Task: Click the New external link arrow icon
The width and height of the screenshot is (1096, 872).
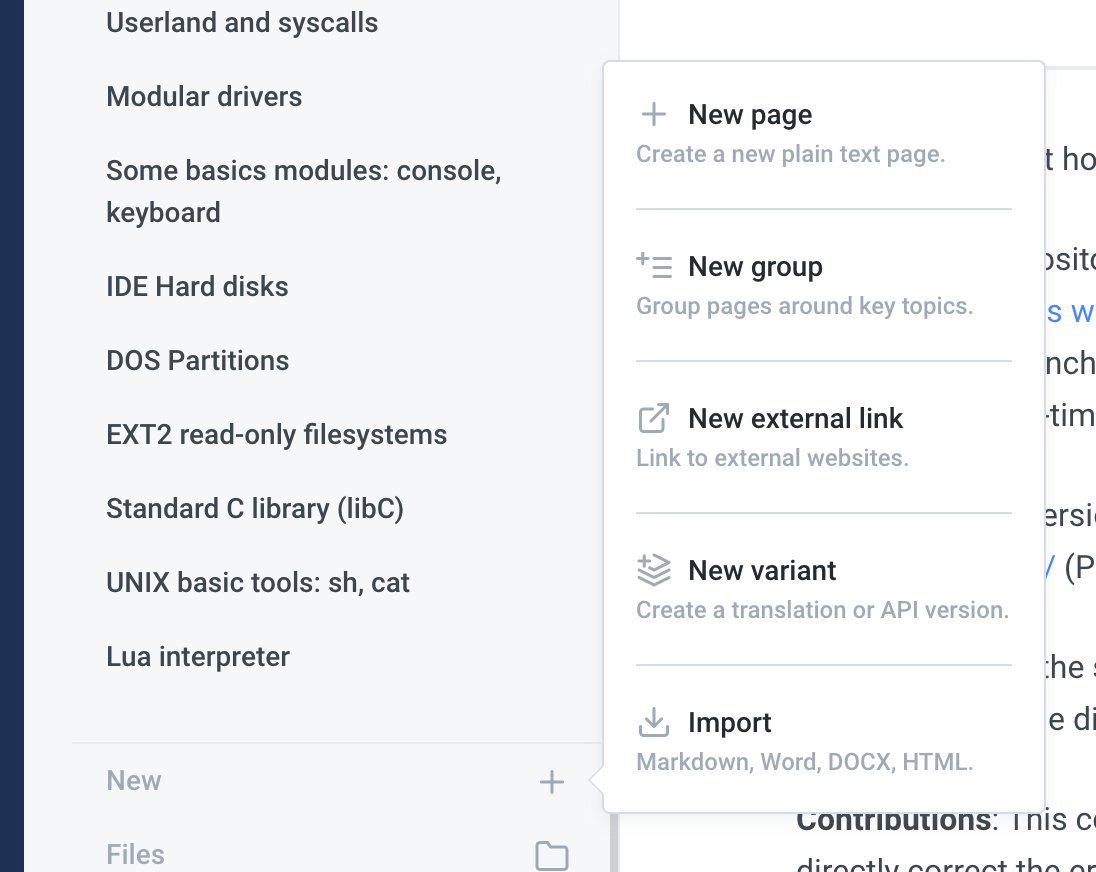Action: [654, 418]
